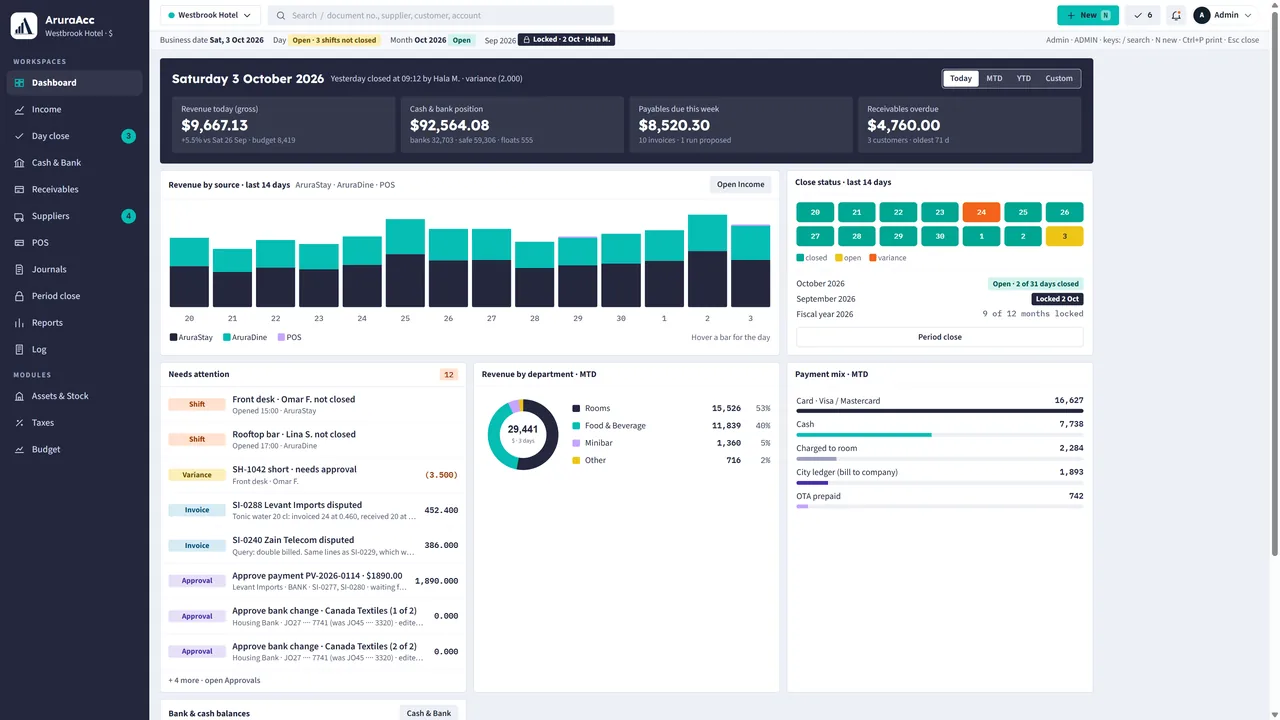
Task: Click the Needs attention count badge 12
Action: pyautogui.click(x=449, y=374)
